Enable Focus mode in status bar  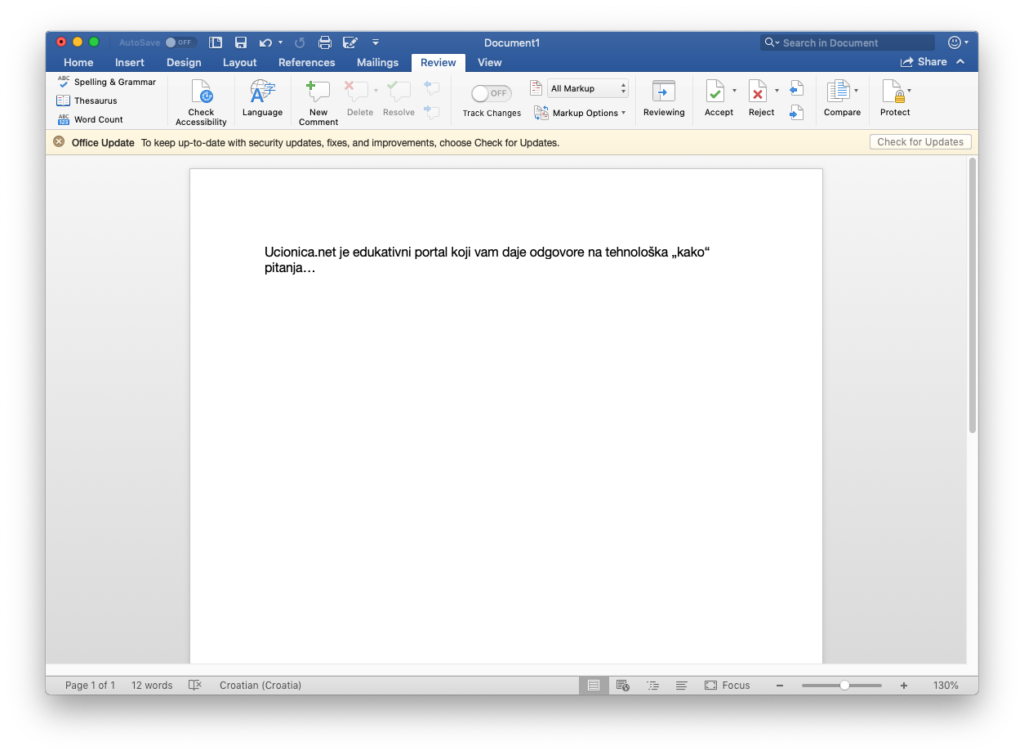pyautogui.click(x=726, y=685)
